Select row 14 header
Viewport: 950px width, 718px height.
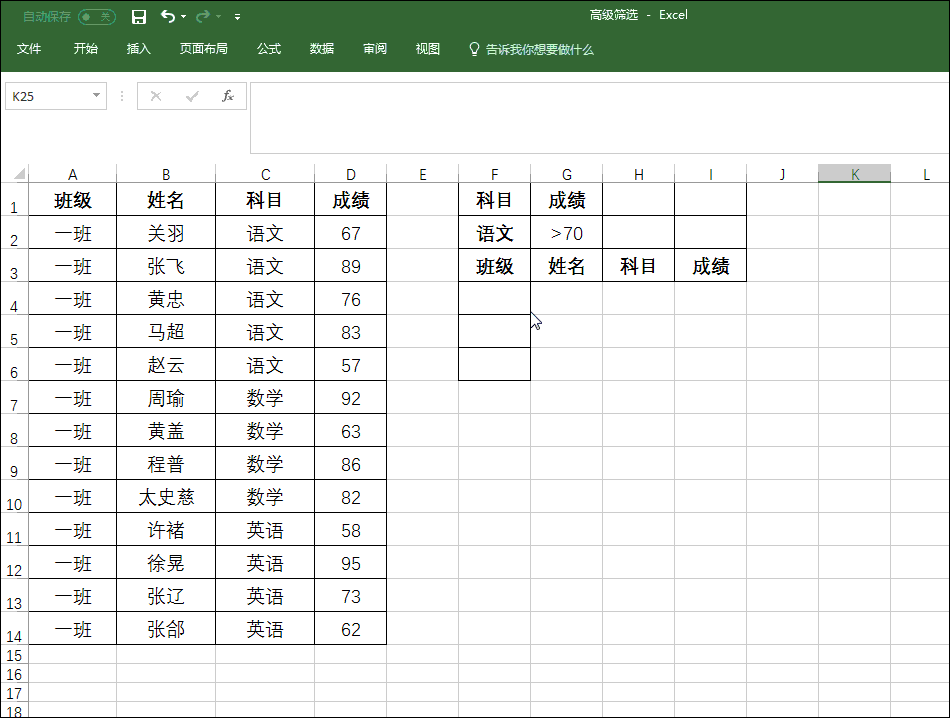pos(14,629)
